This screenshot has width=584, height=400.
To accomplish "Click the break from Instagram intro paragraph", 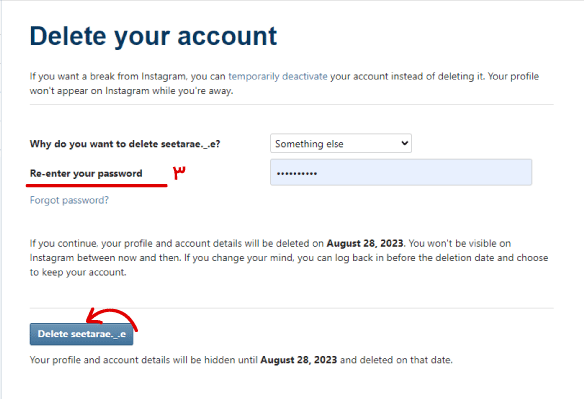I will [x=284, y=83].
